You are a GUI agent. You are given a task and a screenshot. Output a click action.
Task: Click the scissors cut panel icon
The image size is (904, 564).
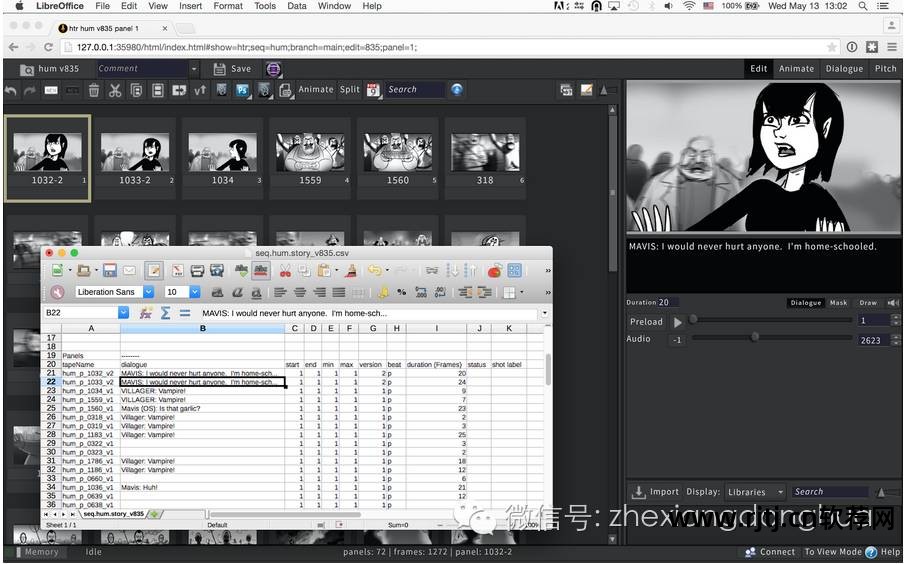pos(115,90)
